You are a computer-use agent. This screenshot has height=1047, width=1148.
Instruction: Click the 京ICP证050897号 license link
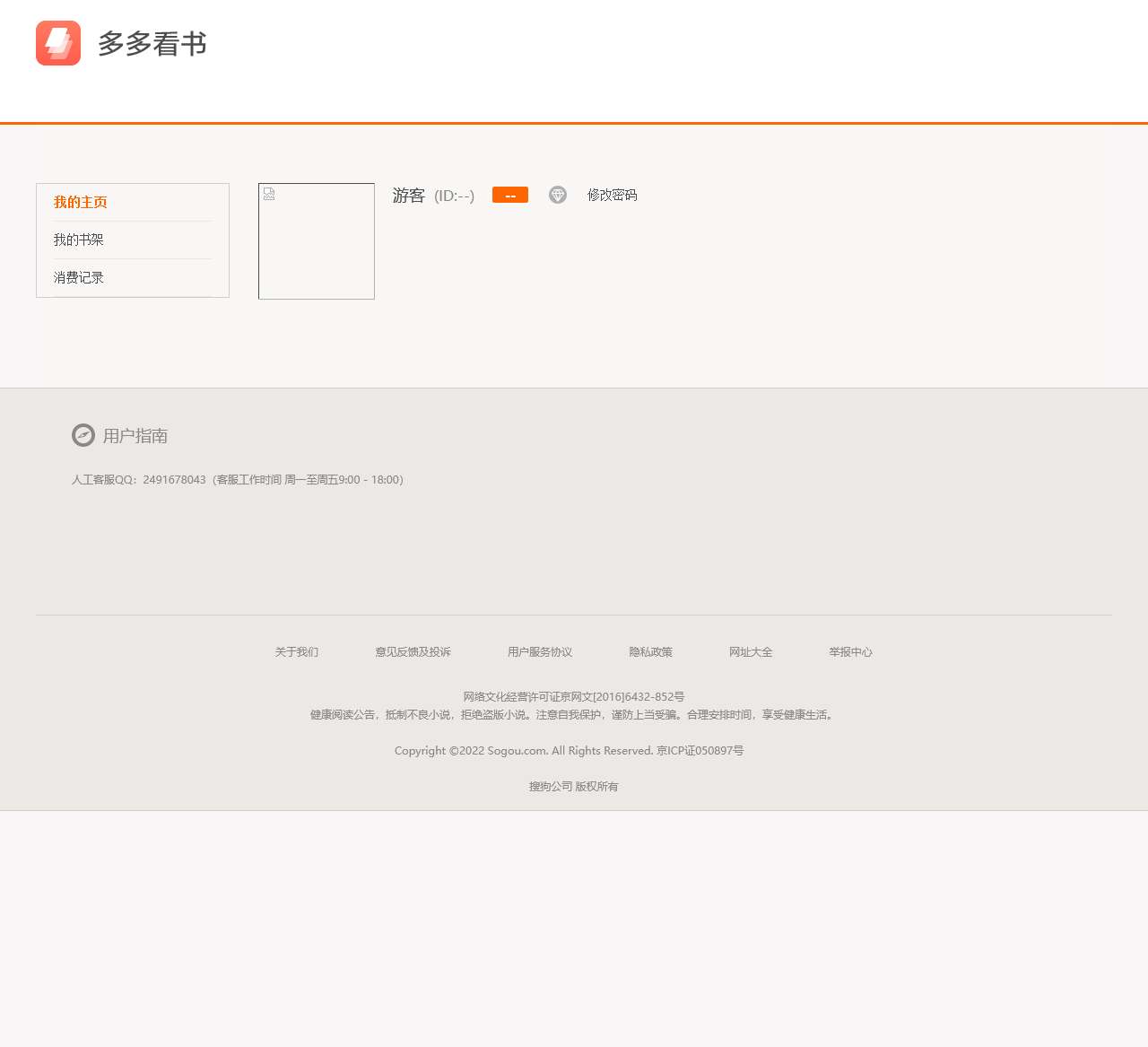coord(700,750)
